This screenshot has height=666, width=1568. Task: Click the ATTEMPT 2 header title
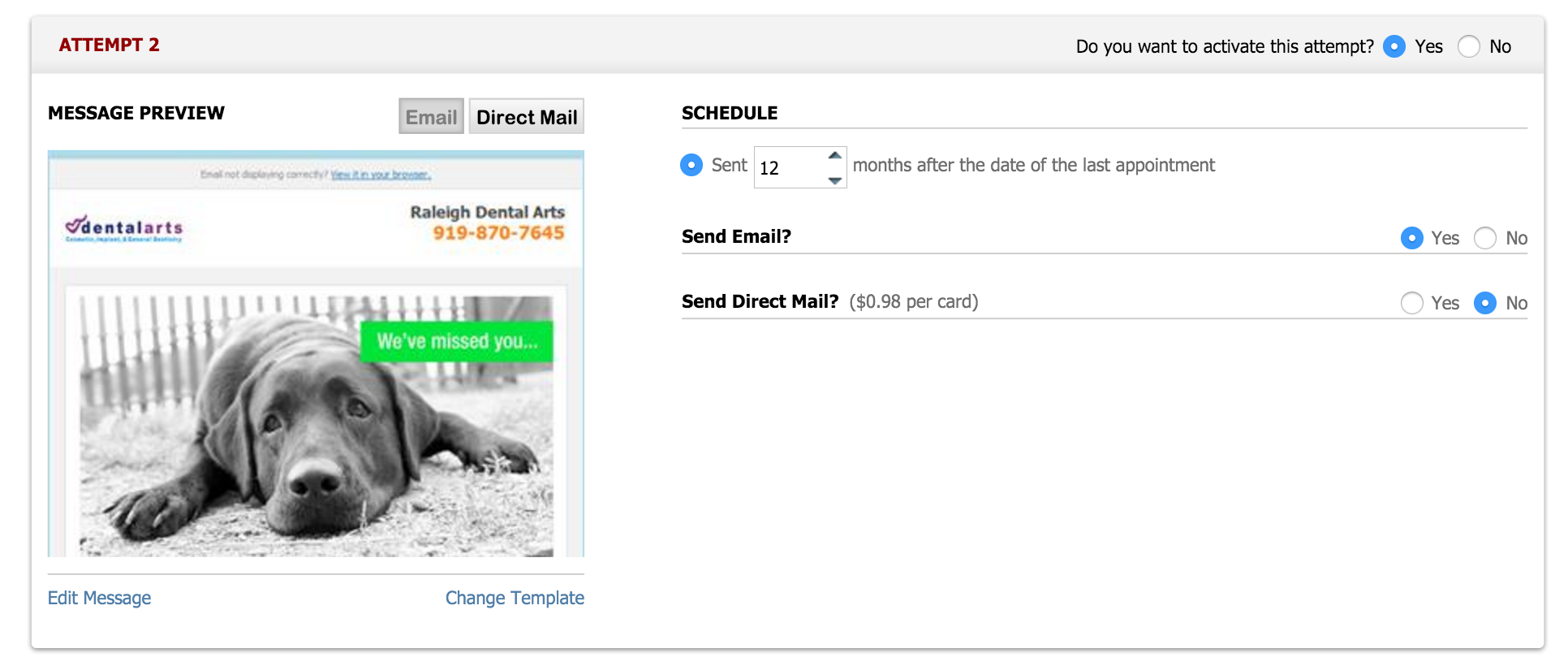click(109, 45)
